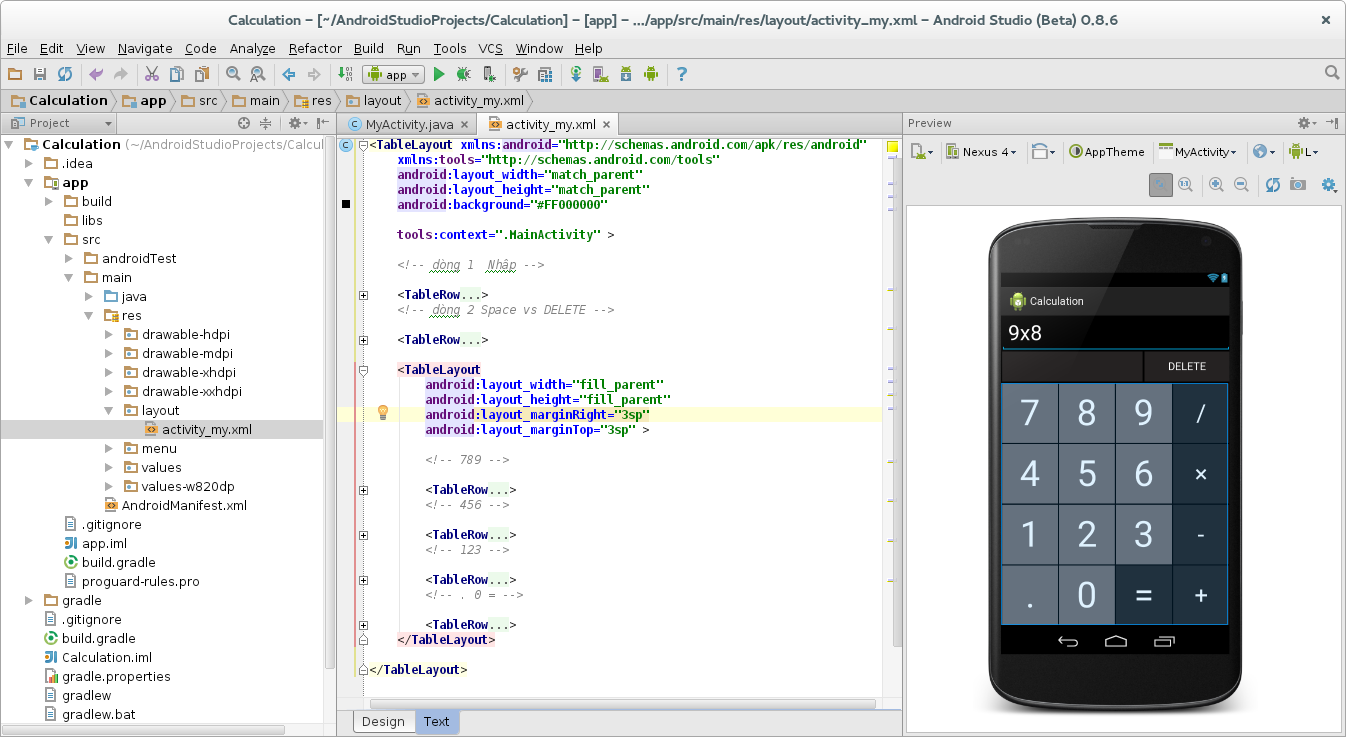Run the app with the green play icon
The height and width of the screenshot is (737, 1346).
(439, 73)
